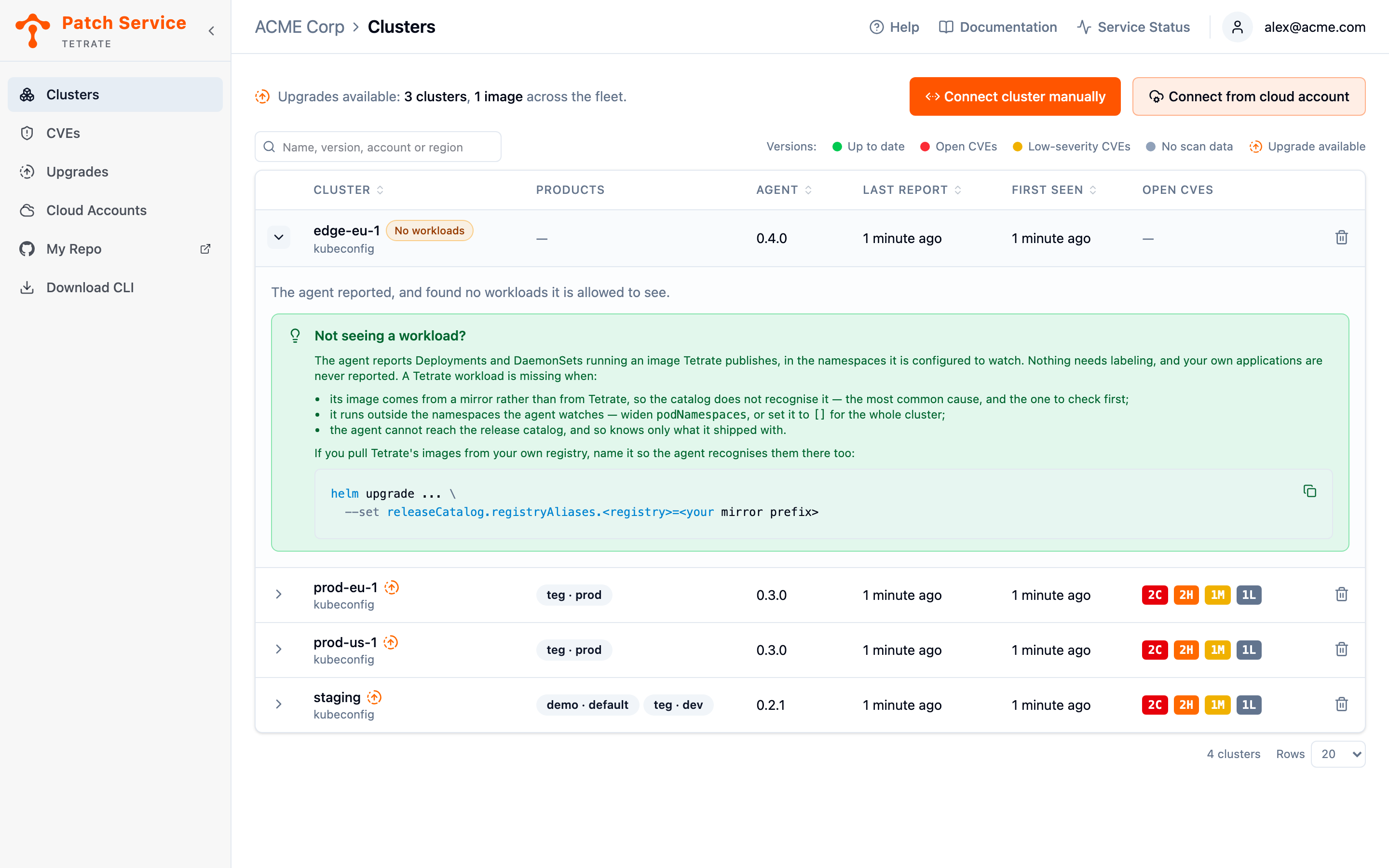Delete the prod-us-1 cluster via the trash icon

(x=1341, y=649)
